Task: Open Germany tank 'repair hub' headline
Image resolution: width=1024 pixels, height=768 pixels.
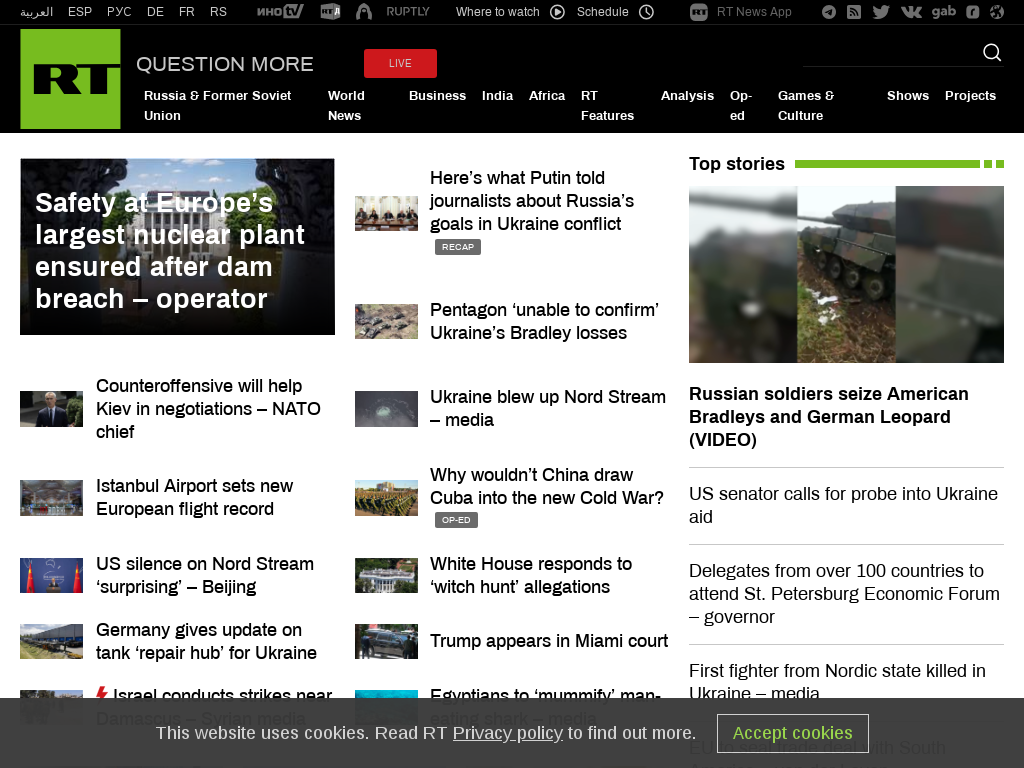Action: click(206, 641)
